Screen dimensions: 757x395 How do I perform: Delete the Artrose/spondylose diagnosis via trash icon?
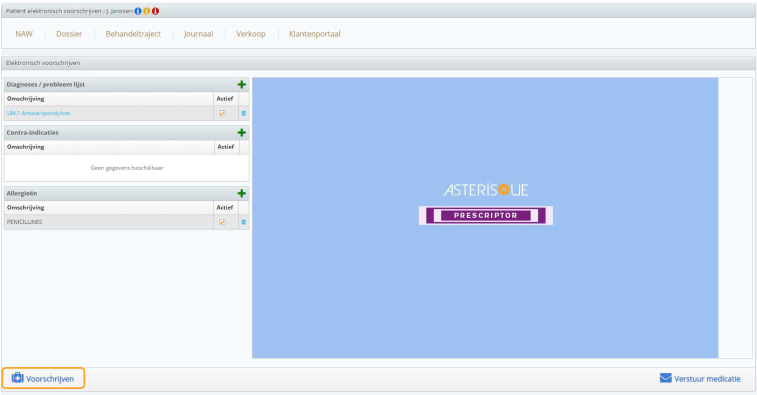coord(243,113)
